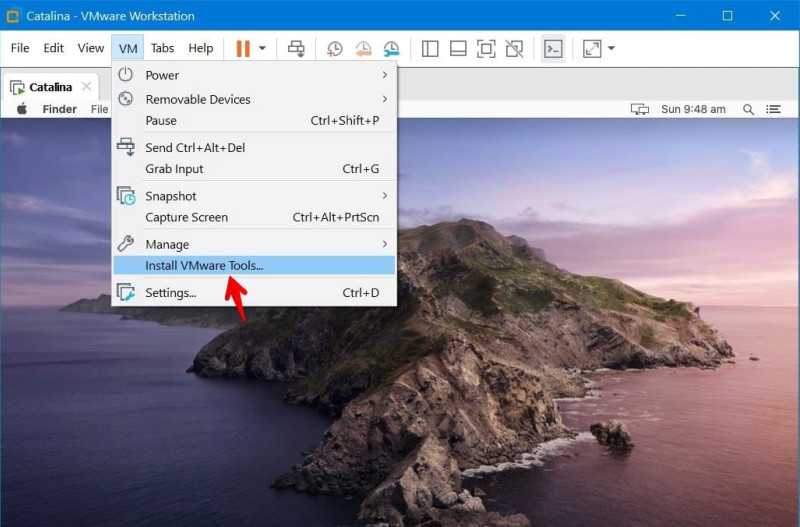Open the Finder menu in macOS menu bar
Screen dimensions: 800x527
59,109
